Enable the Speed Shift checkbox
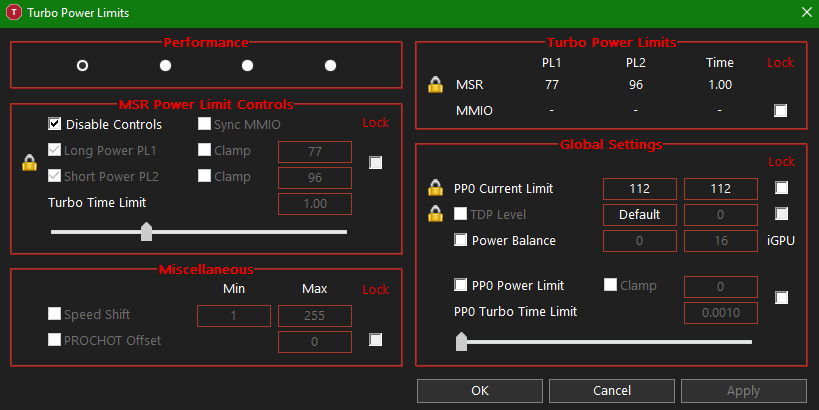 coord(54,313)
